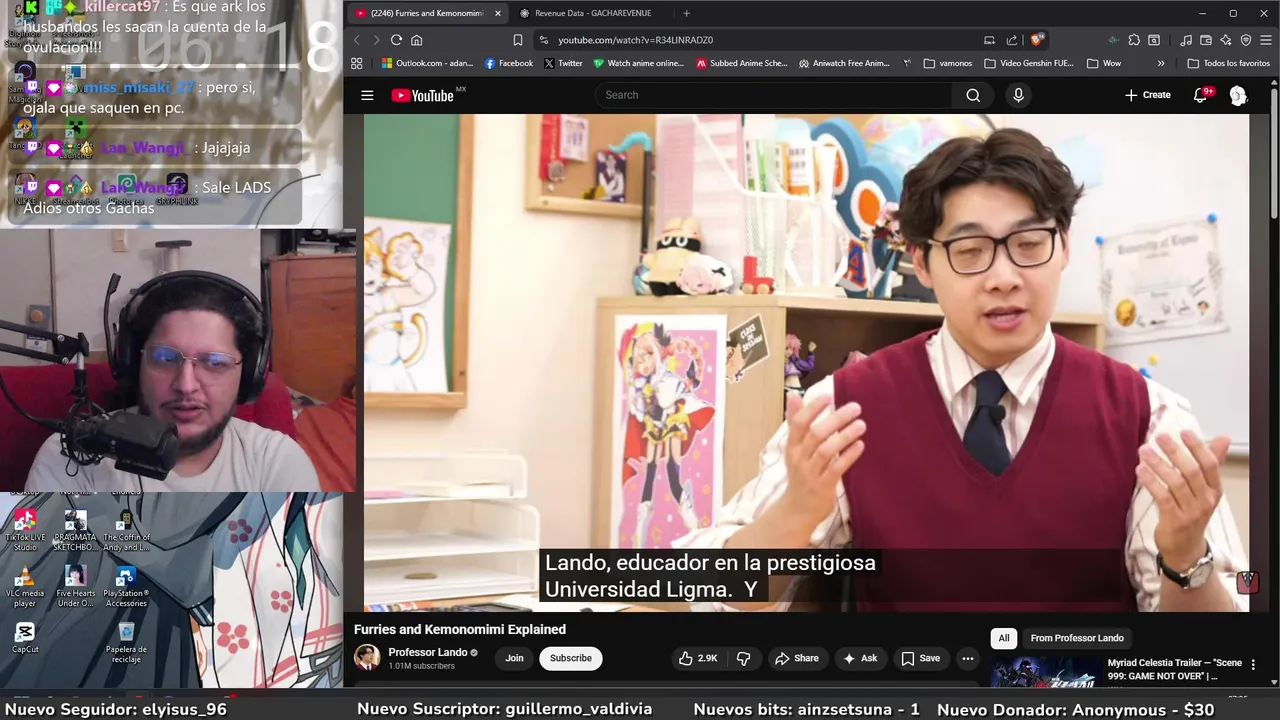1280x720 pixels.
Task: Launch VLC media player from desktop
Action: coord(25,587)
